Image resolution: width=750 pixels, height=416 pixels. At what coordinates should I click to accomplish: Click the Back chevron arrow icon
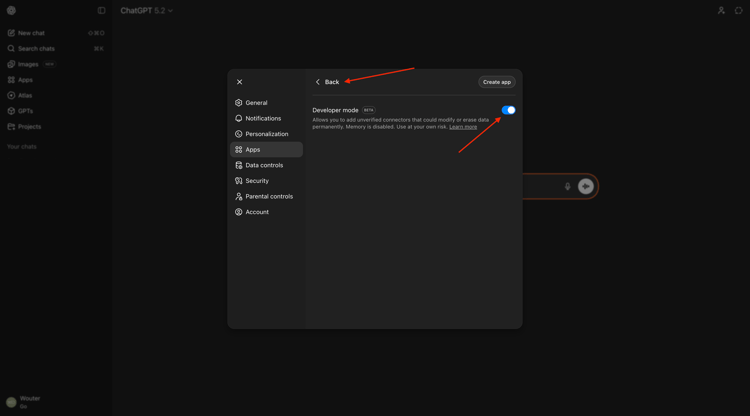click(318, 82)
